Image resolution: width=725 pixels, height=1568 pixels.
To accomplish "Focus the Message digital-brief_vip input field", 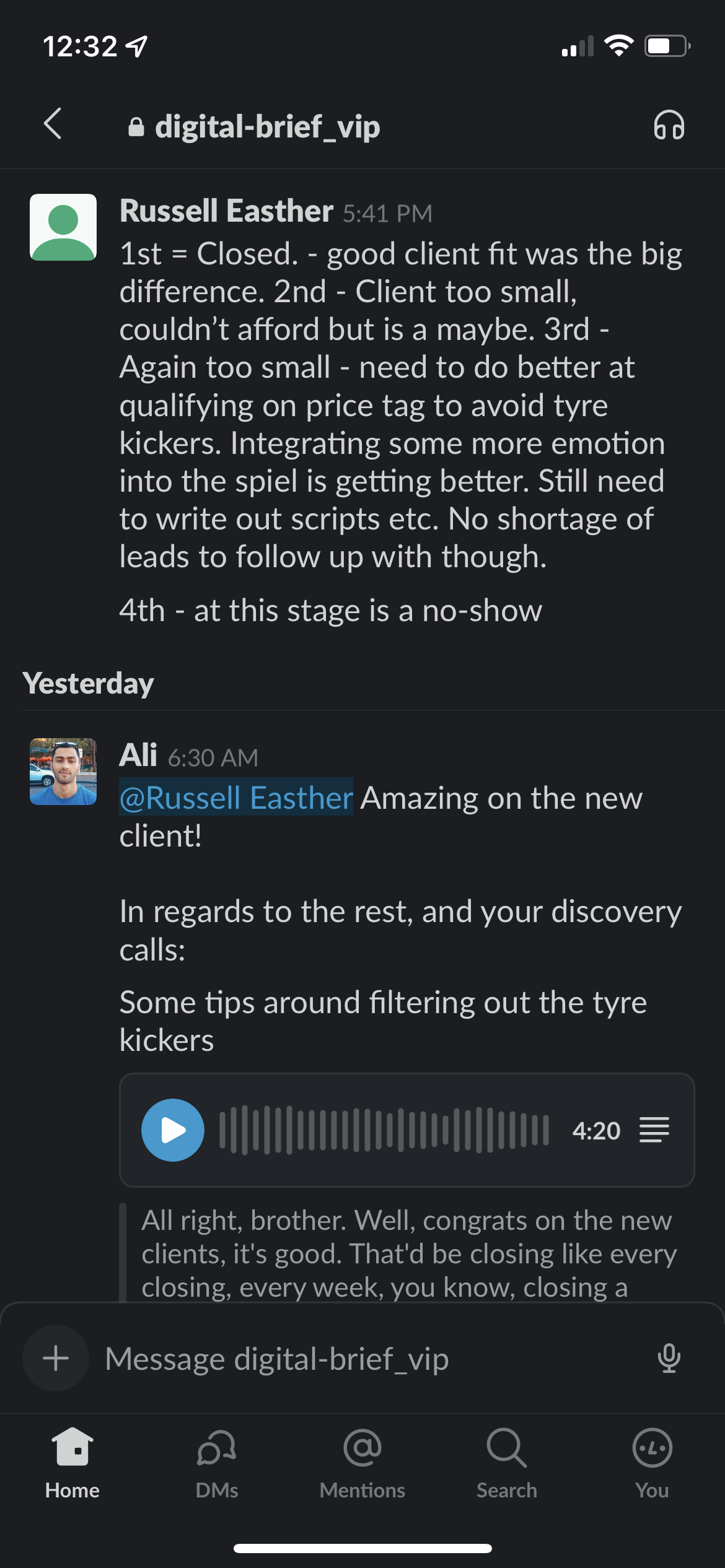I will click(x=372, y=1359).
